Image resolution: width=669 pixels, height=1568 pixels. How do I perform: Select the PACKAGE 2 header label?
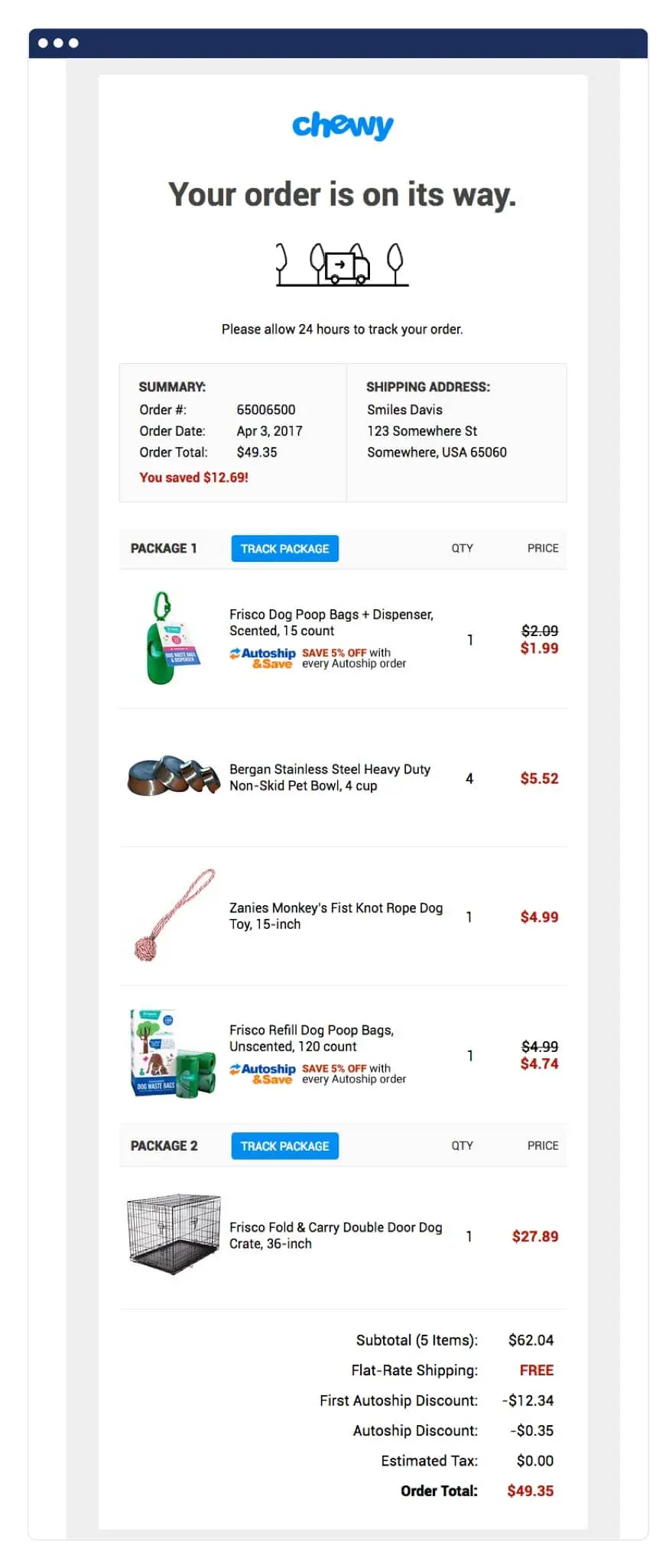(164, 1146)
